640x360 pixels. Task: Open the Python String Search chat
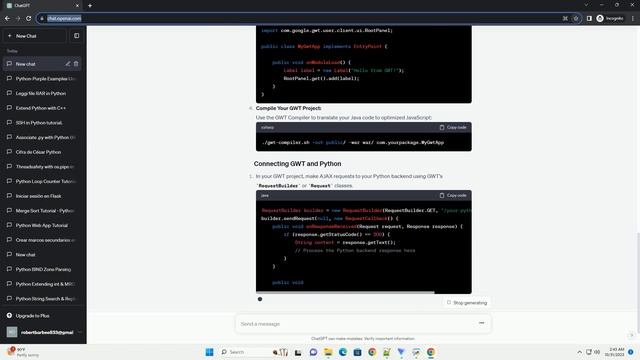tap(42, 299)
